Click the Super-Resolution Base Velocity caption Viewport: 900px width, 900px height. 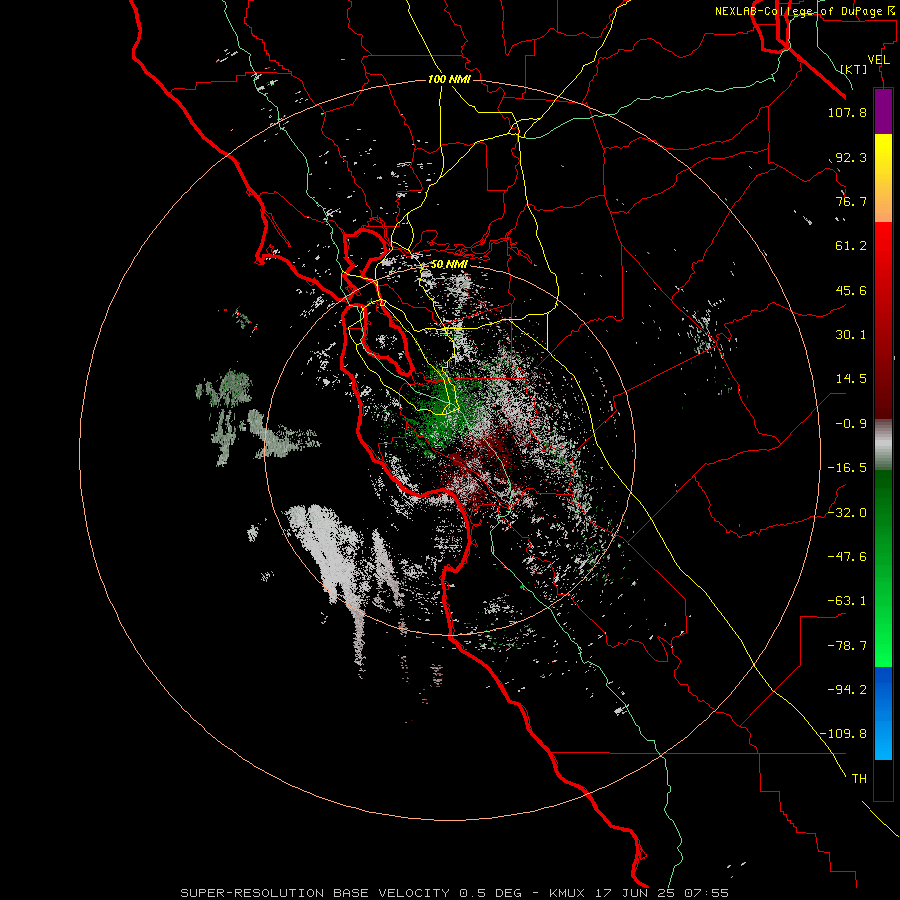pyautogui.click(x=455, y=893)
